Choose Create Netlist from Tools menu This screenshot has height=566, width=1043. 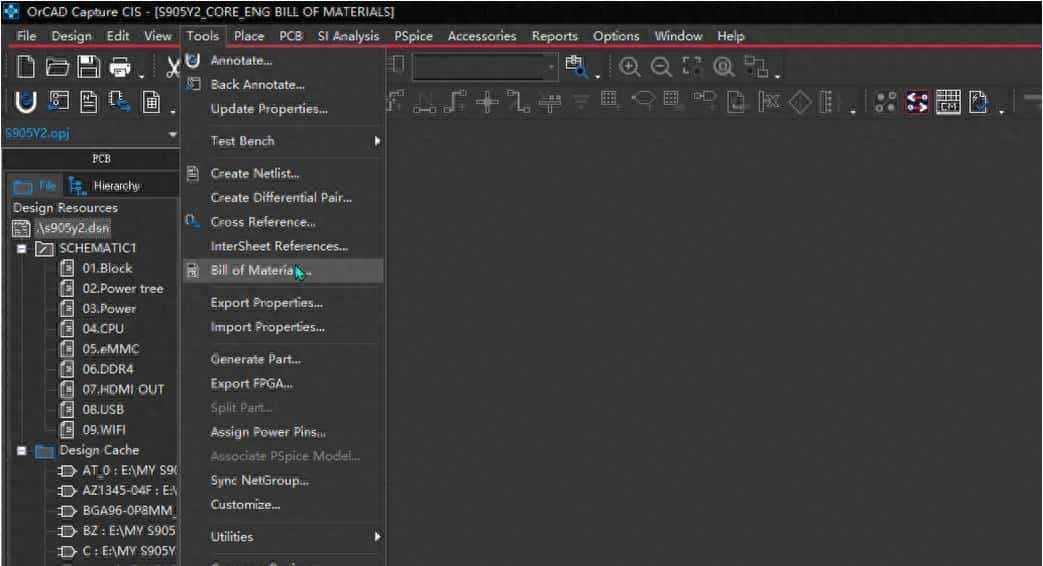click(254, 174)
